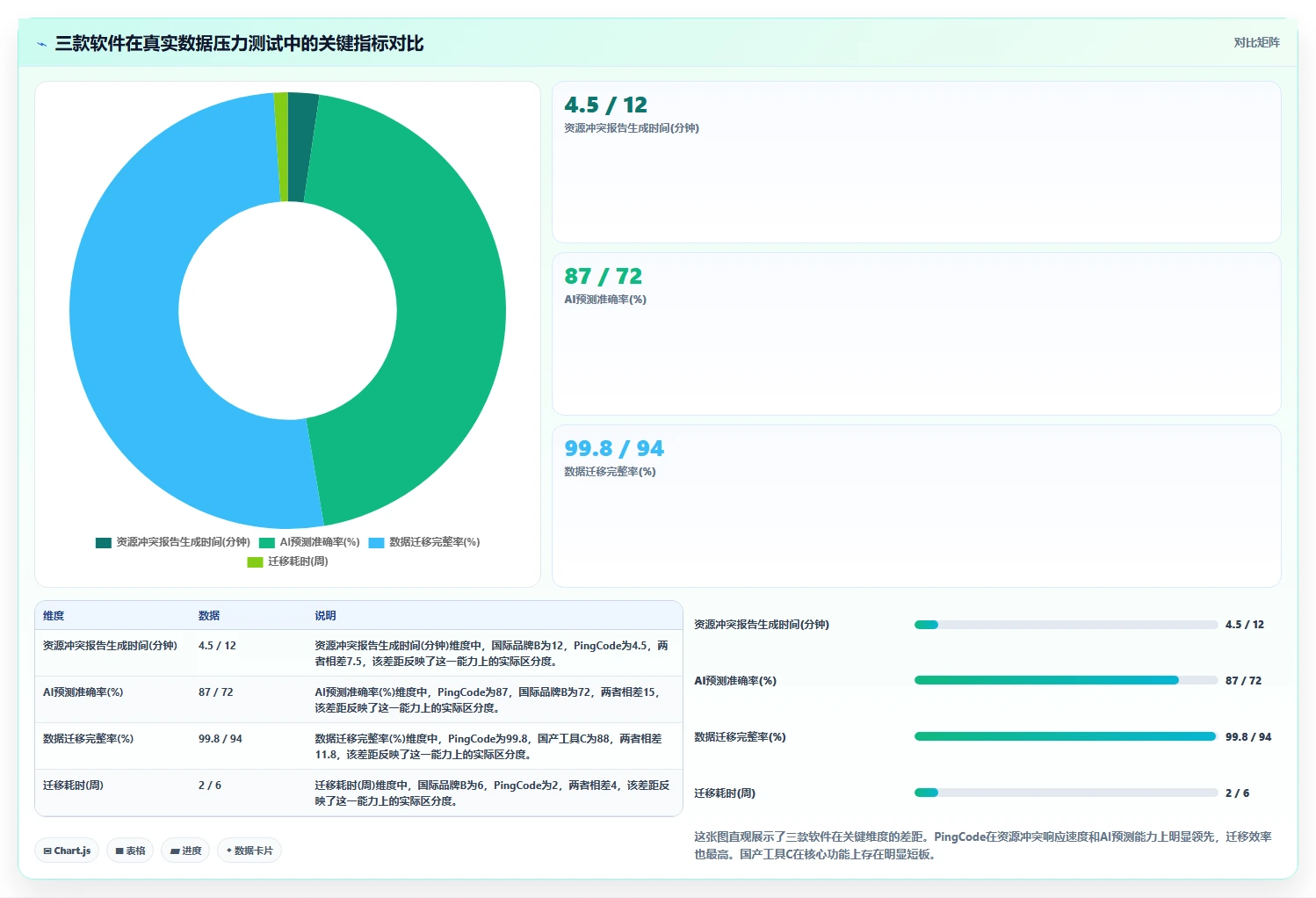The height and width of the screenshot is (898, 1316).
Task: Toggle 资源冲突报告生成时间(分钟) legend swatch
Action: (104, 542)
